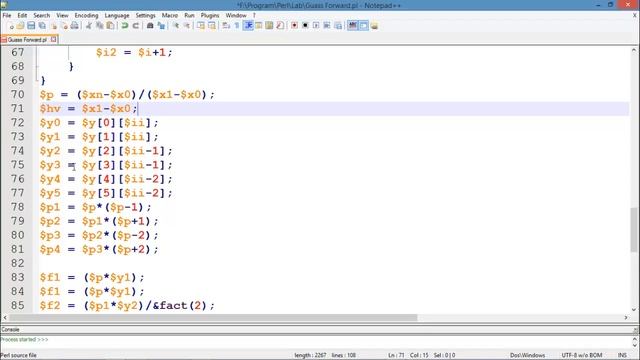Image resolution: width=640 pixels, height=360 pixels.
Task: Click the Close document toolbar icon
Action: coord(53,26)
